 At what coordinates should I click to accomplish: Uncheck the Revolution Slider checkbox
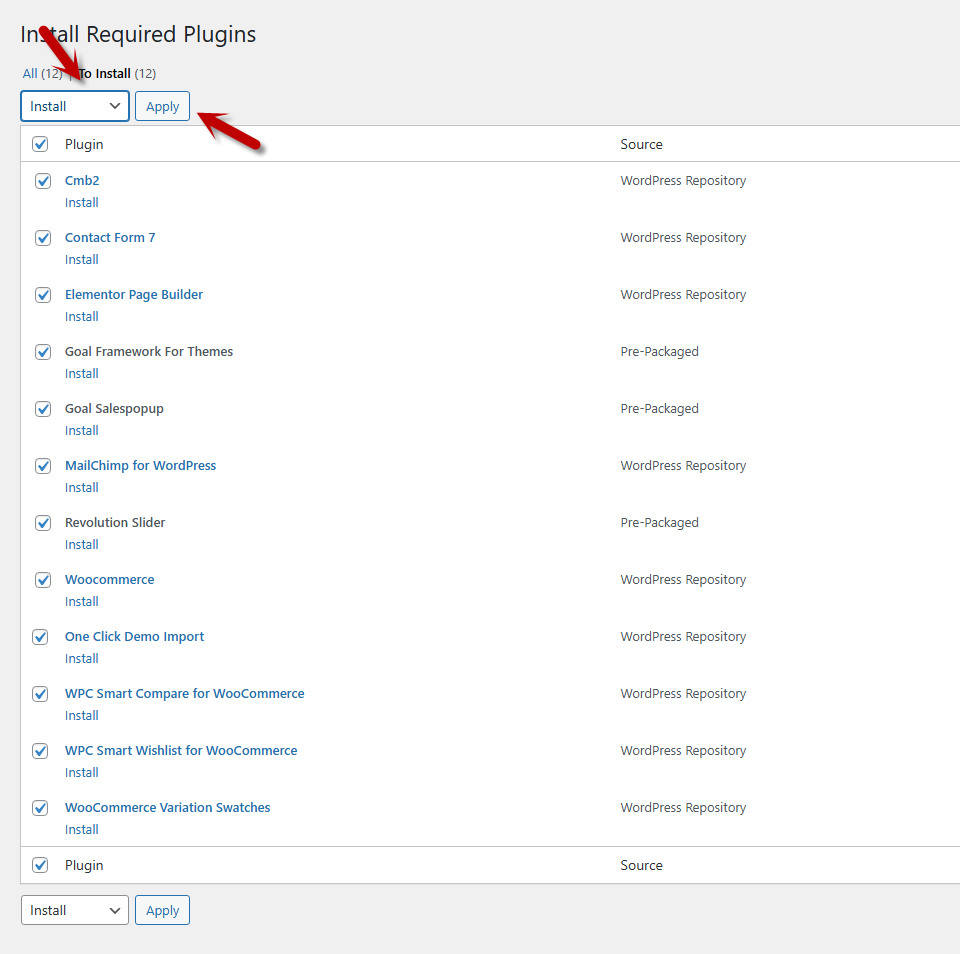(x=43, y=523)
